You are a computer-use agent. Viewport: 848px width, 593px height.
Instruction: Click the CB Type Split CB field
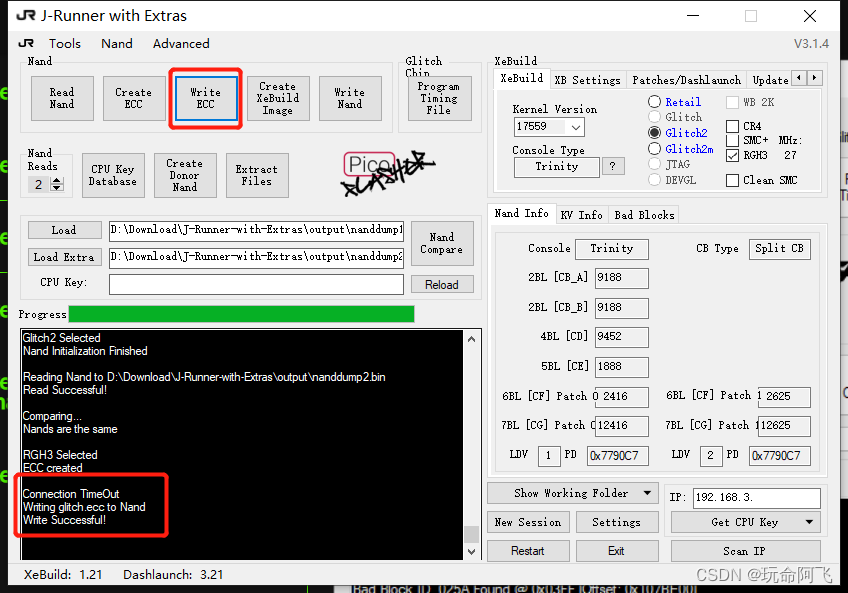pyautogui.click(x=779, y=249)
